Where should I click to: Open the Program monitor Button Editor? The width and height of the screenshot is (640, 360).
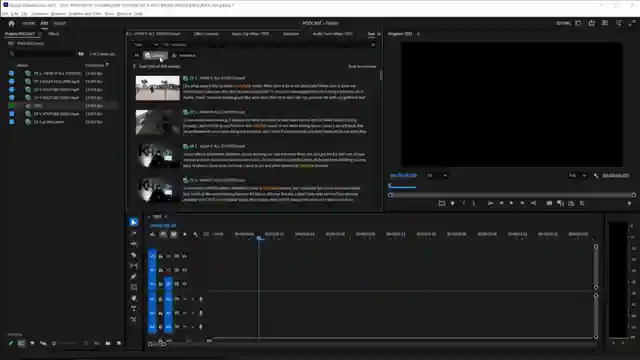(629, 203)
